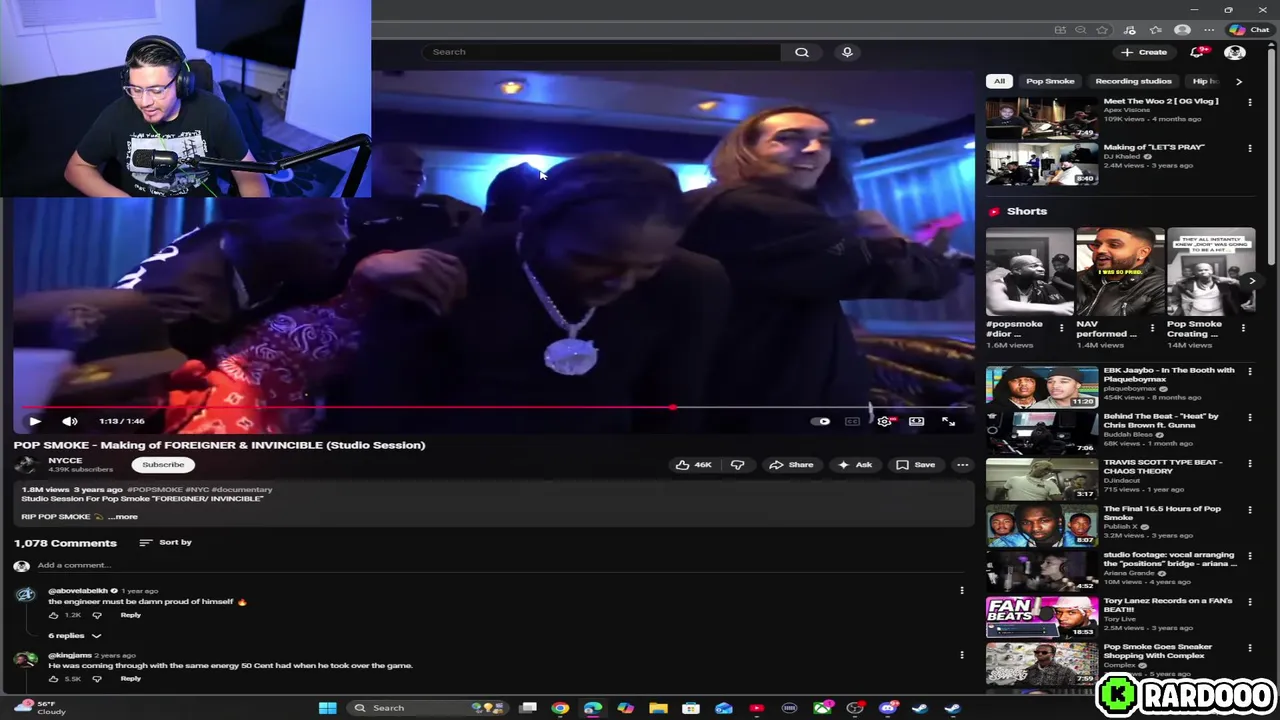Click the search magnifier button
The height and width of the screenshot is (720, 1280).
[802, 52]
